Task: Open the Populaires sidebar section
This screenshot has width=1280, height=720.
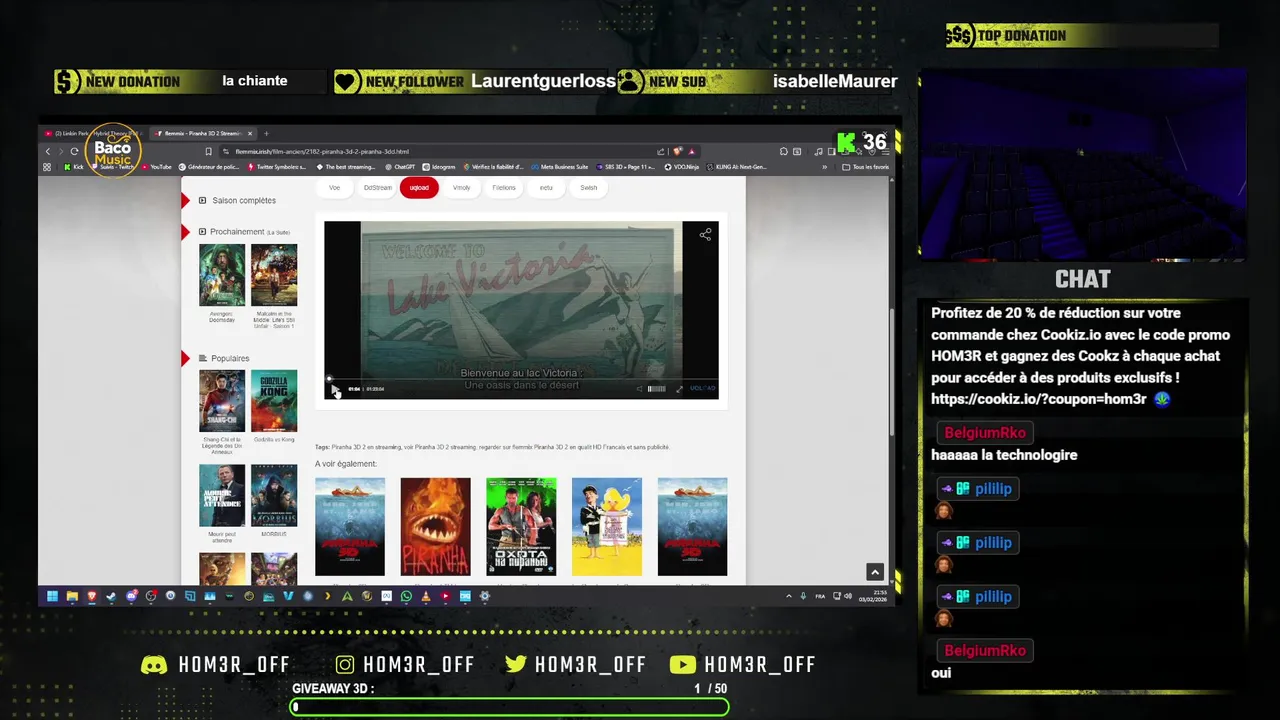Action: (x=229, y=358)
